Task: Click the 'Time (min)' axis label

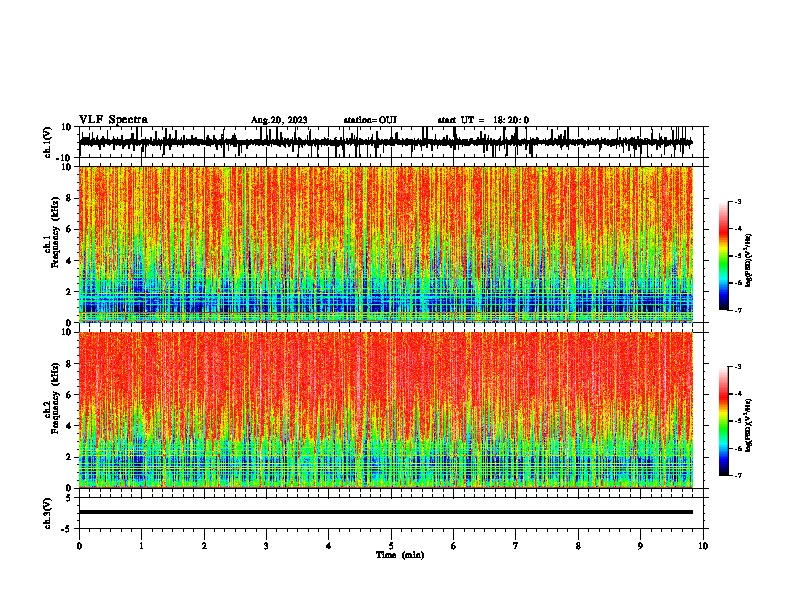Action: pyautogui.click(x=400, y=555)
